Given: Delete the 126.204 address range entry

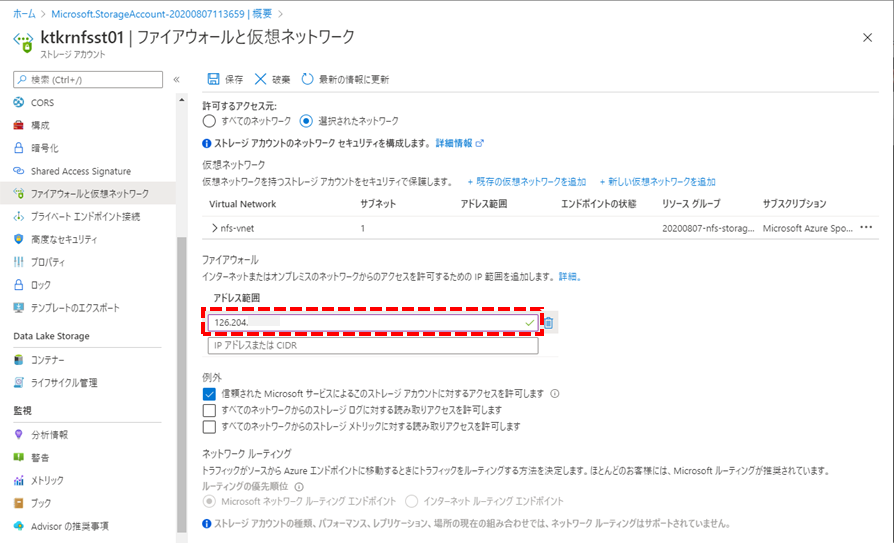Looking at the screenshot, I should [548, 323].
